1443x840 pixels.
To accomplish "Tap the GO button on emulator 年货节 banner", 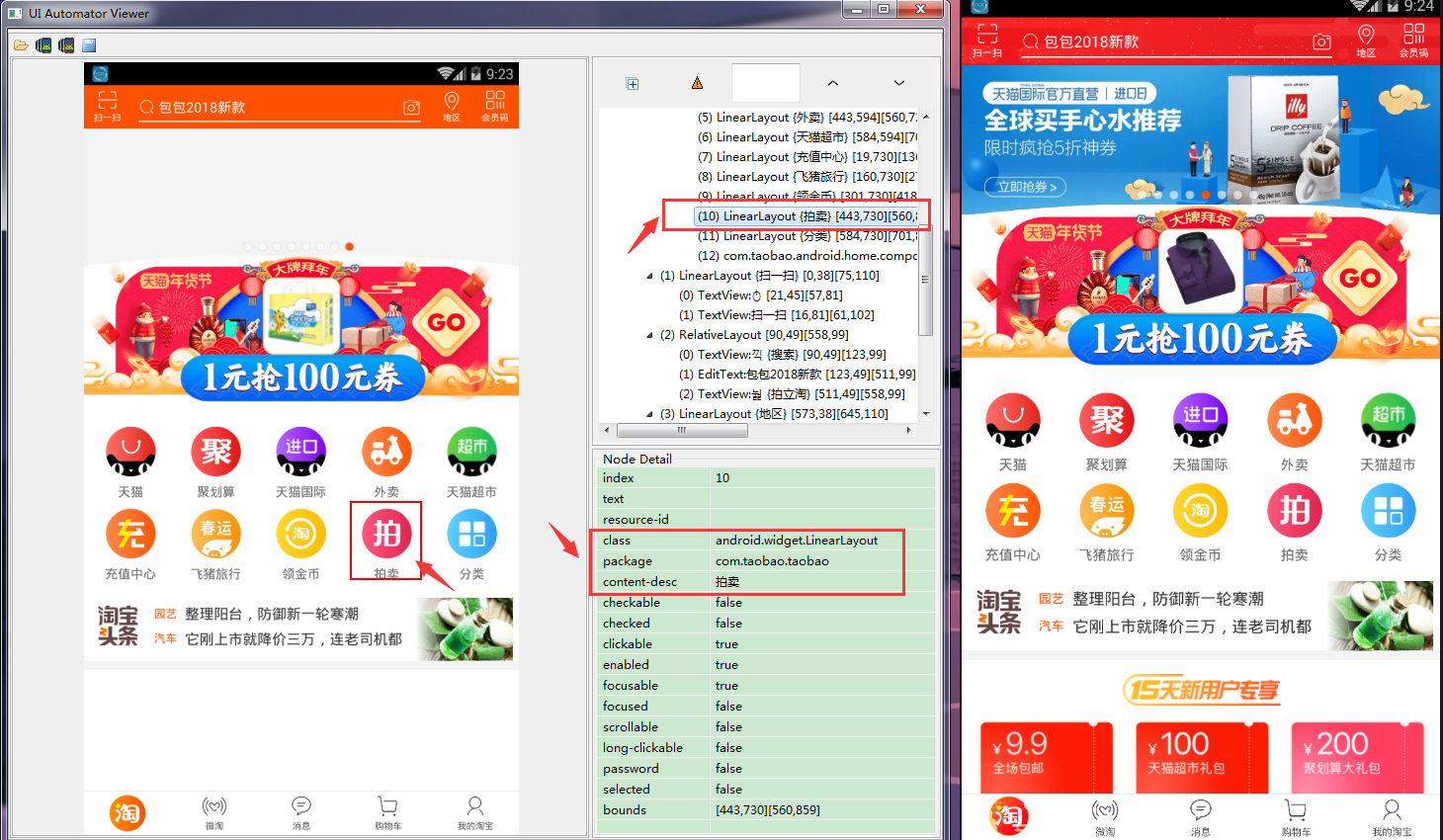I will click(1360, 279).
